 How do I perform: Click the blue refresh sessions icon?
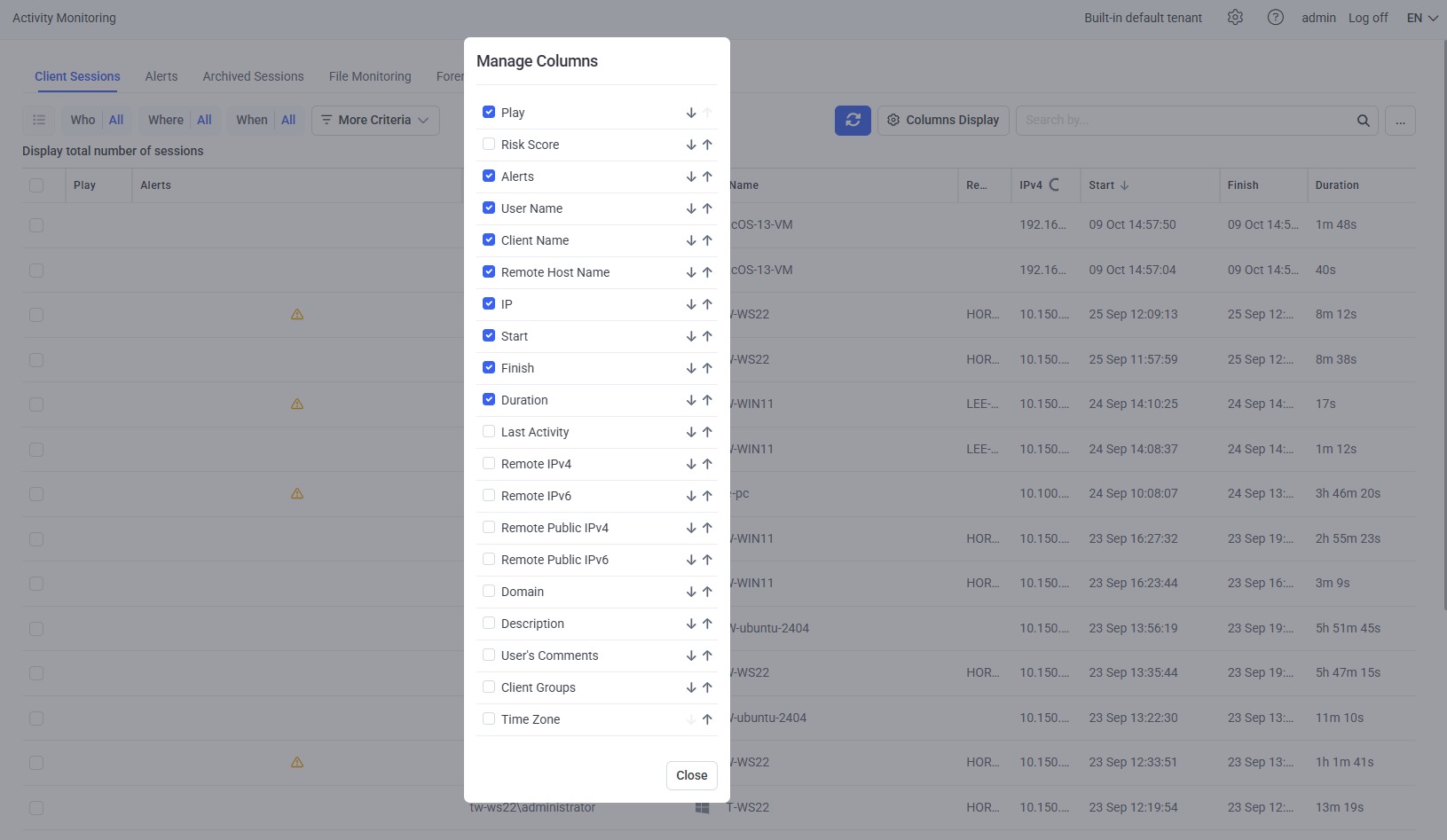(853, 120)
